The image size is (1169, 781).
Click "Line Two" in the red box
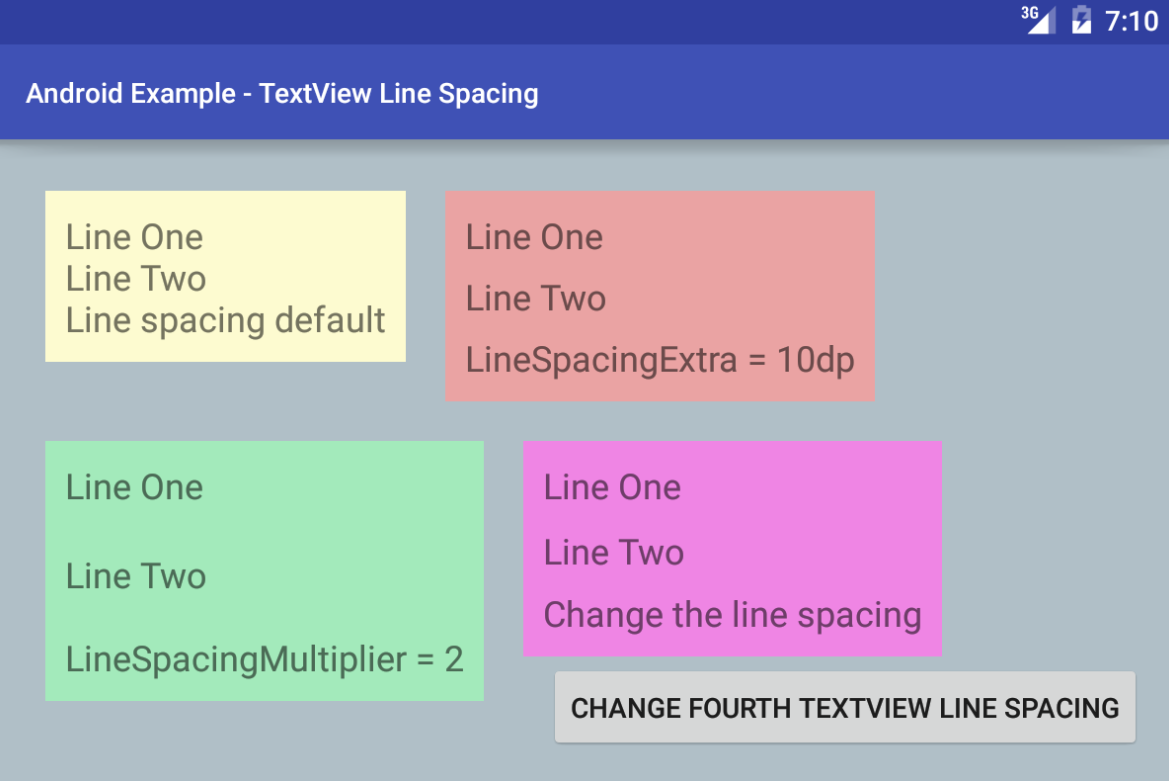[536, 299]
